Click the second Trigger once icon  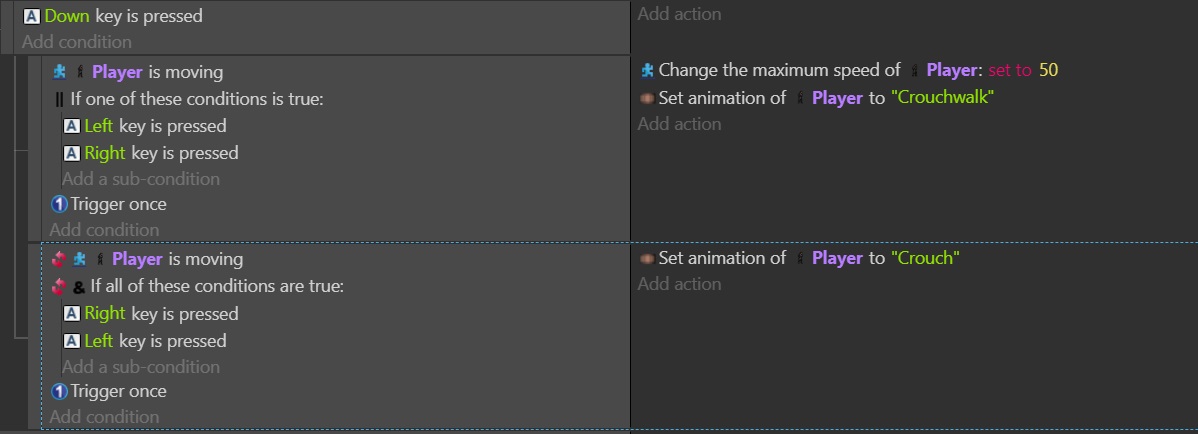(60, 391)
